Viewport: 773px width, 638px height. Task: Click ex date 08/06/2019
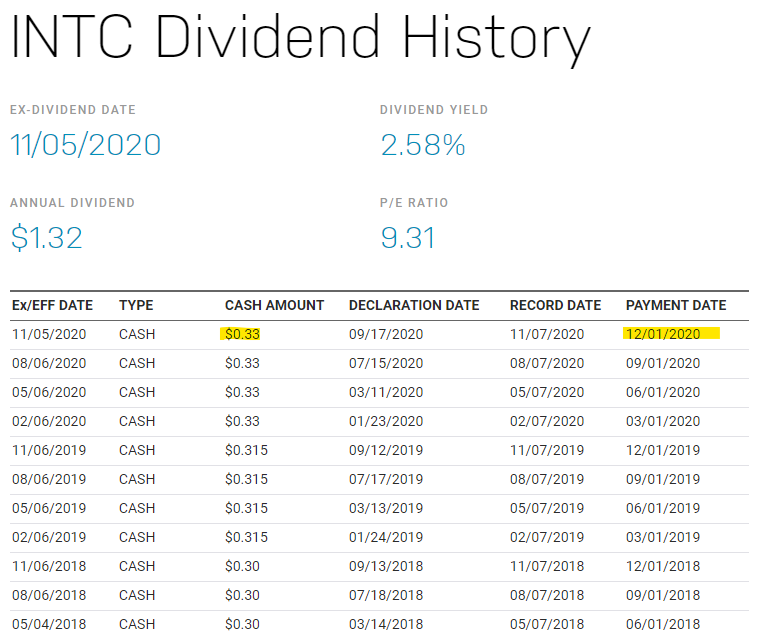pos(49,479)
